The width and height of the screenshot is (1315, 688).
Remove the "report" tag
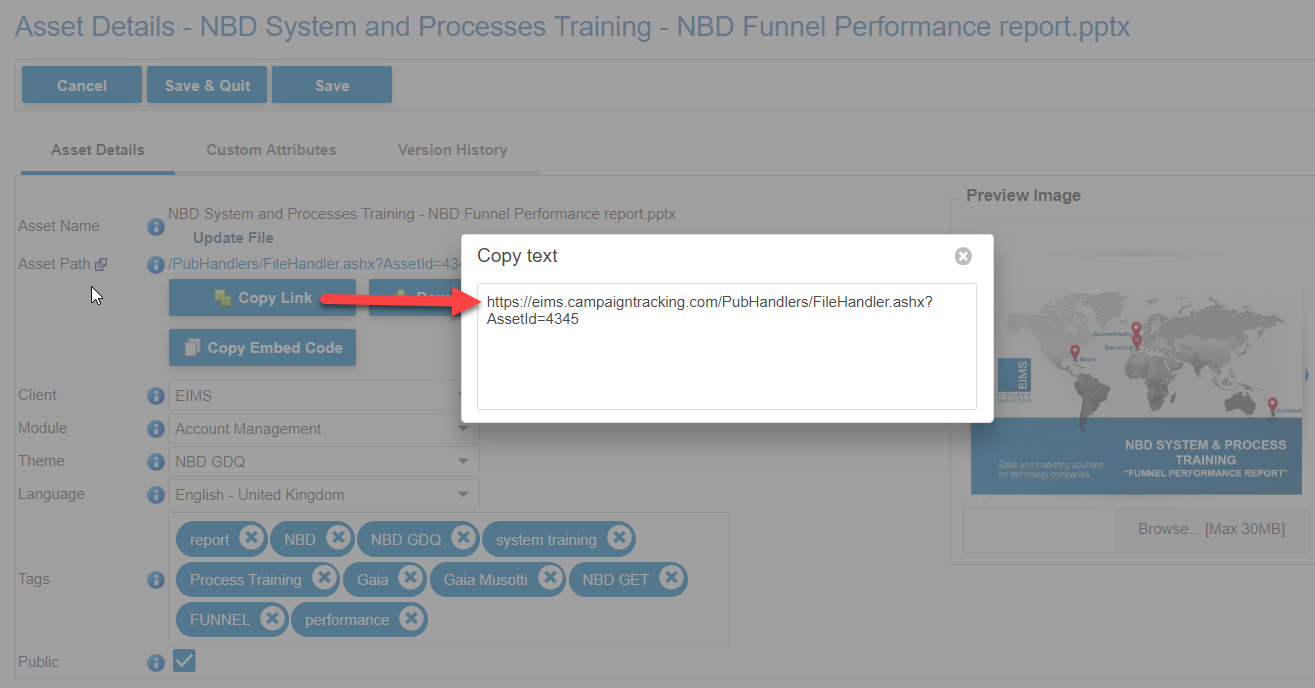[x=251, y=538]
